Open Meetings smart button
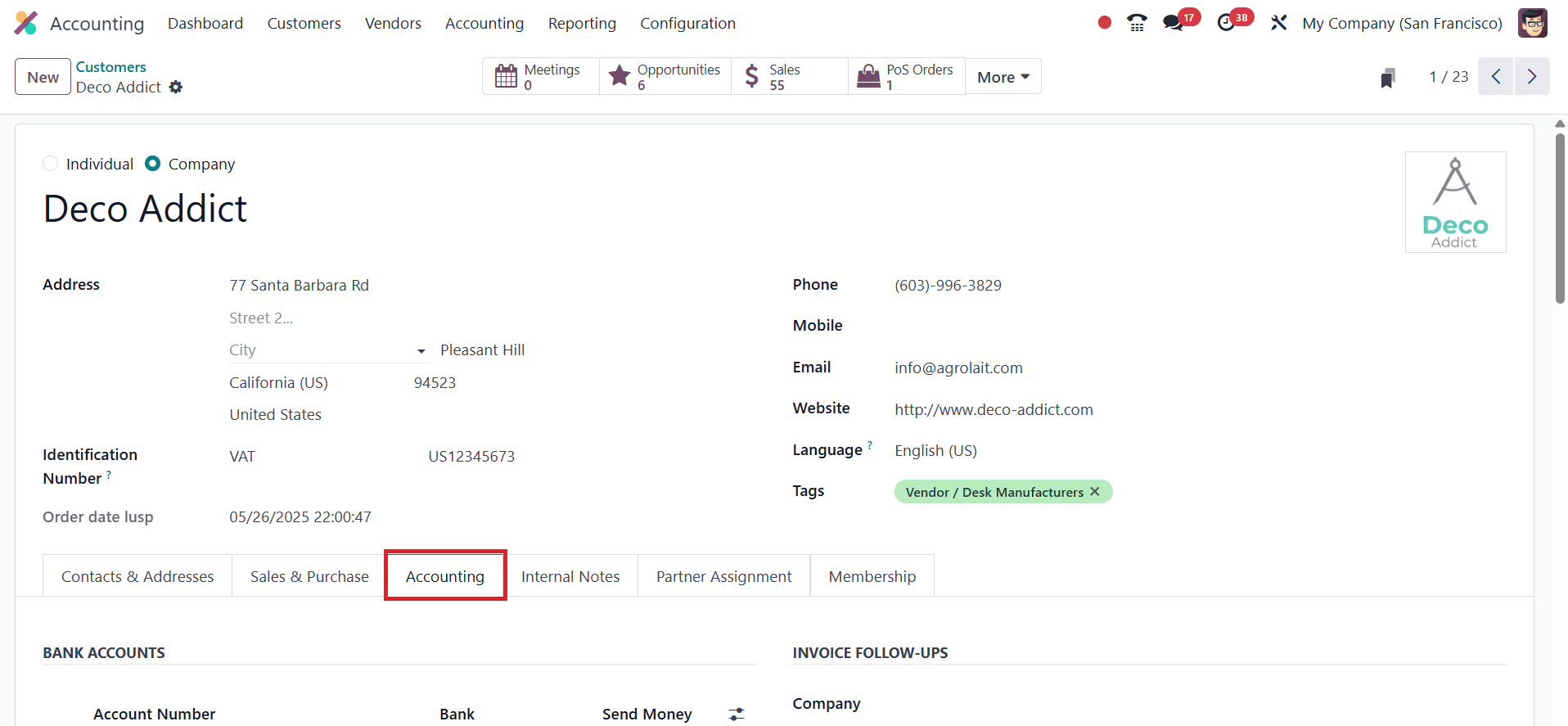 [541, 77]
